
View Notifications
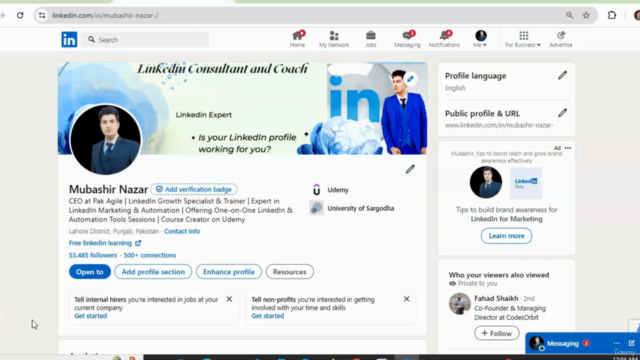pos(444,39)
